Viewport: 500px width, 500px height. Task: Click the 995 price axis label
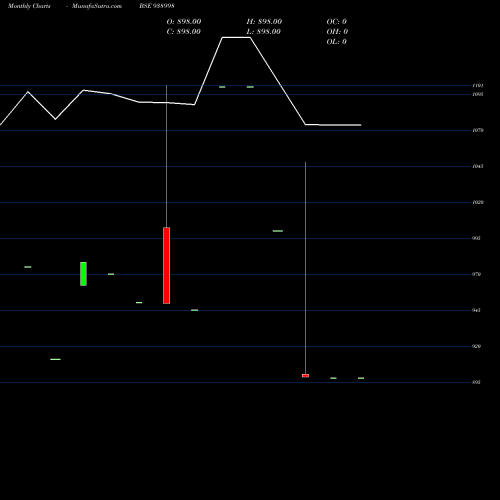pos(476,238)
